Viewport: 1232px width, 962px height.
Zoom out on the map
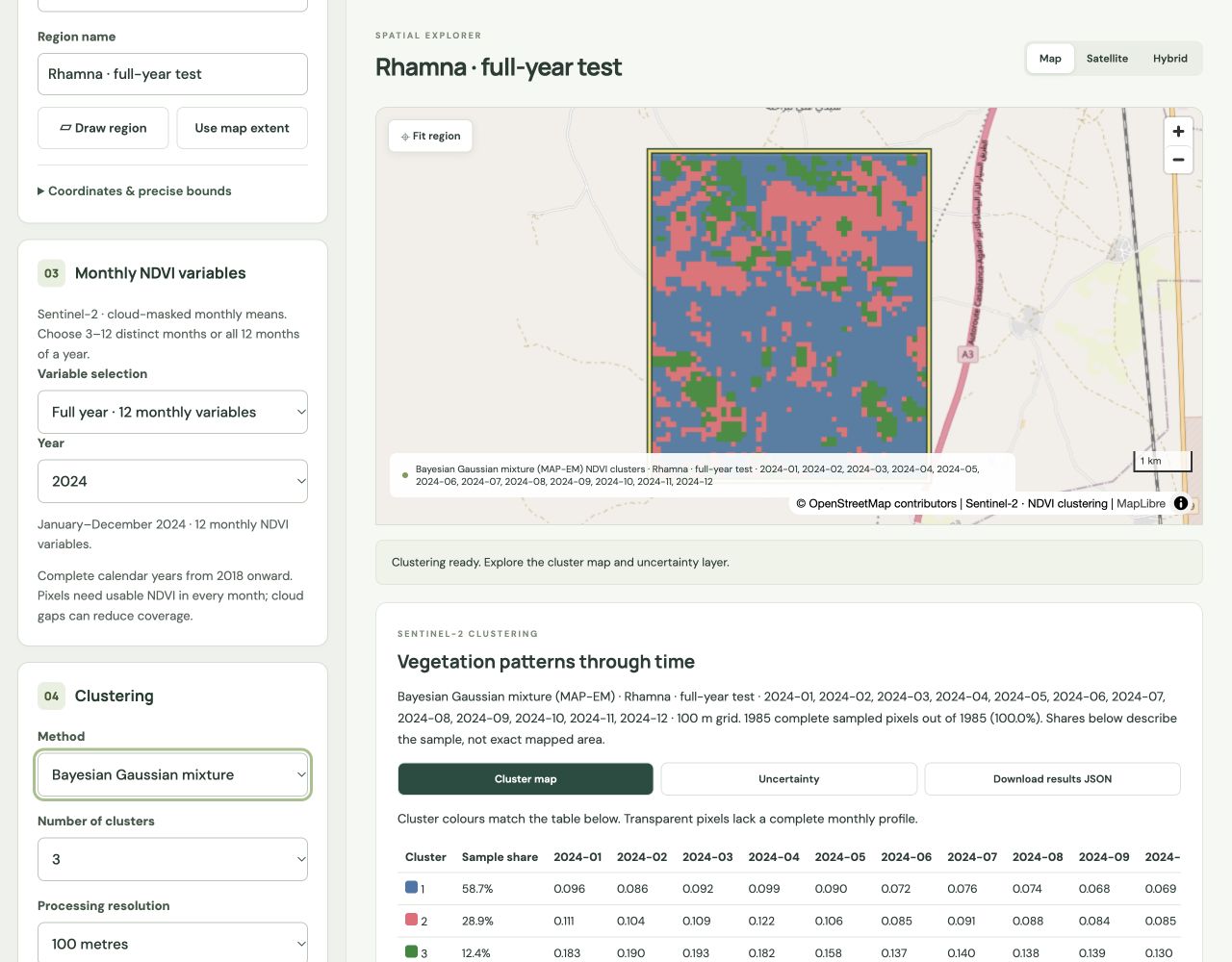point(1178,160)
